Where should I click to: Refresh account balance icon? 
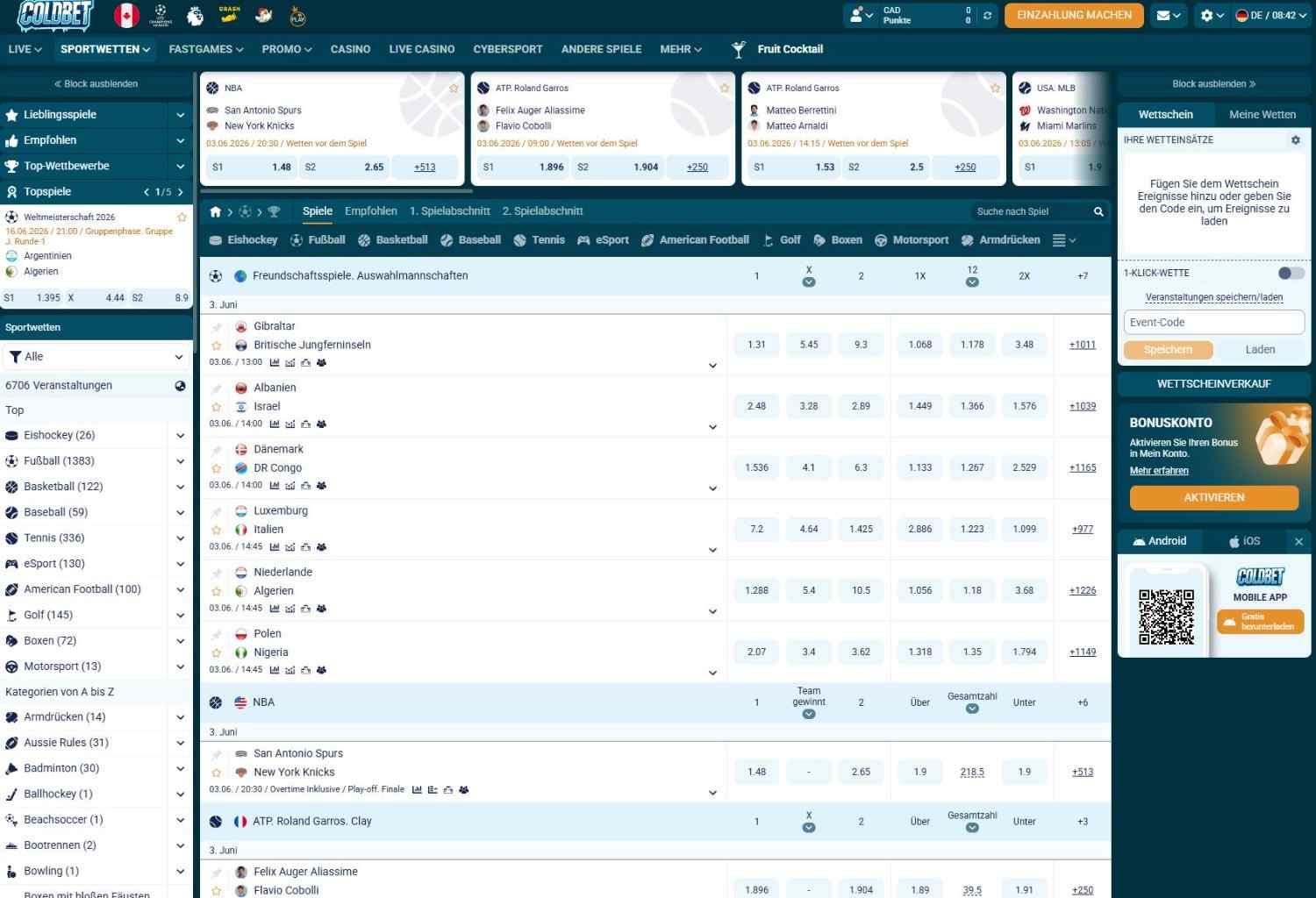coord(987,15)
